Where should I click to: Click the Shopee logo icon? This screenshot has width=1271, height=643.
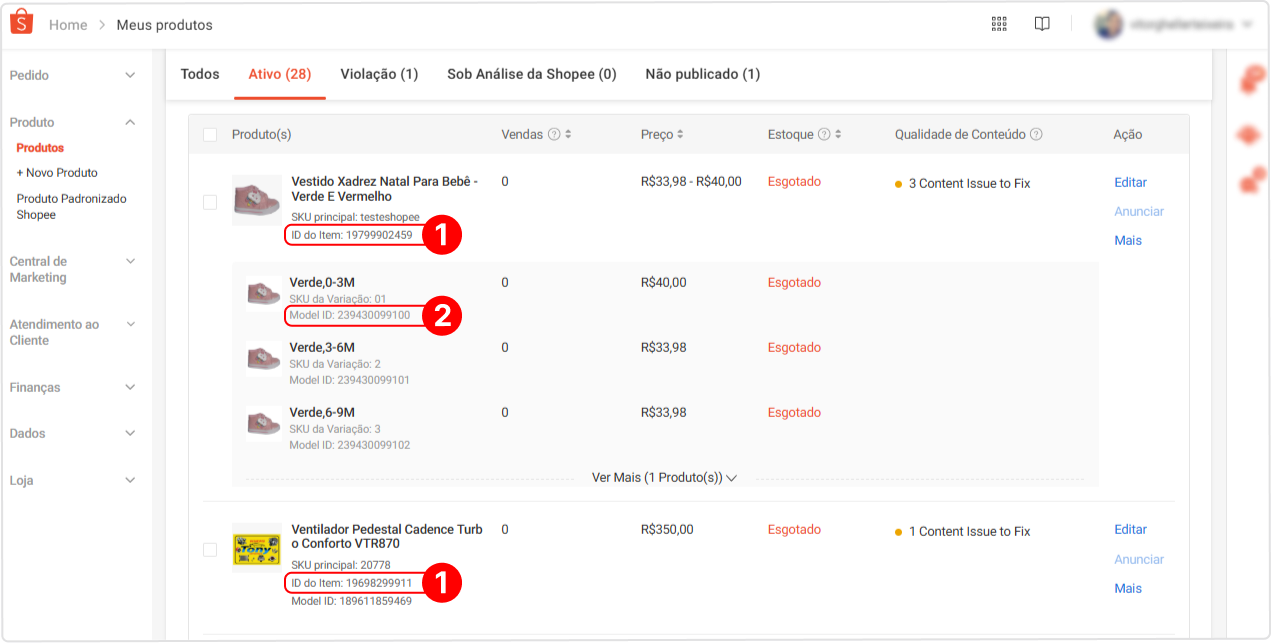[x=23, y=23]
